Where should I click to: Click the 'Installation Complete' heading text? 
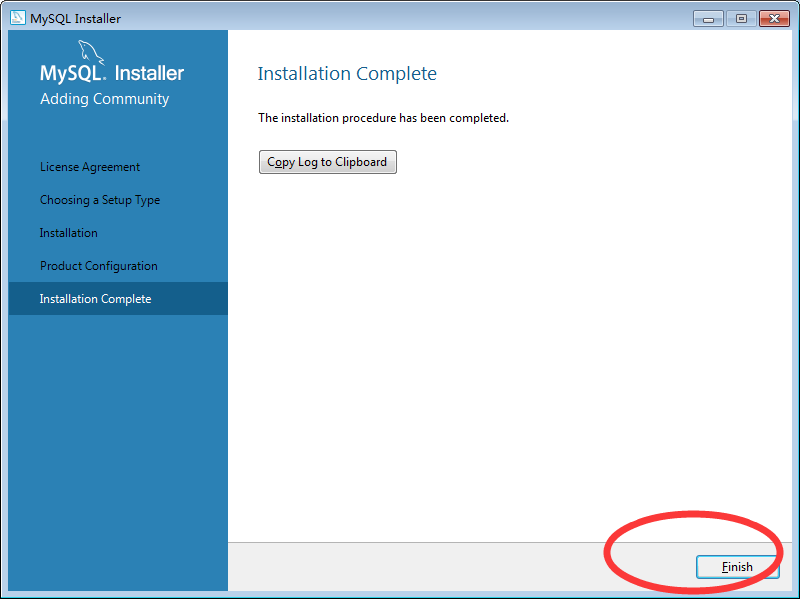(x=347, y=73)
